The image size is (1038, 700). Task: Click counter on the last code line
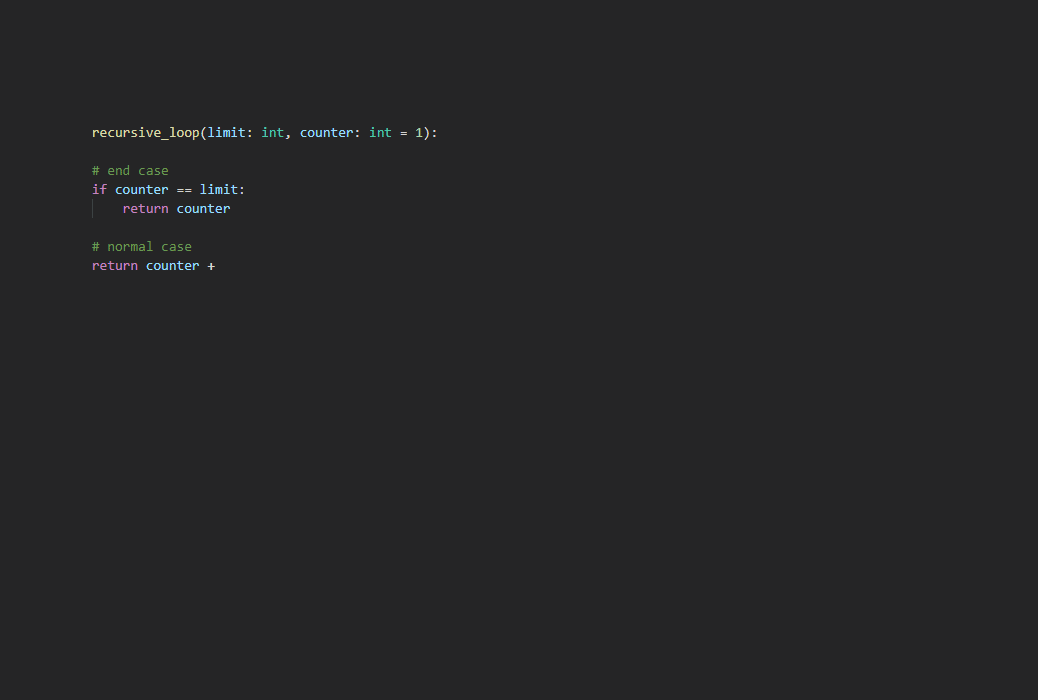[172, 266]
